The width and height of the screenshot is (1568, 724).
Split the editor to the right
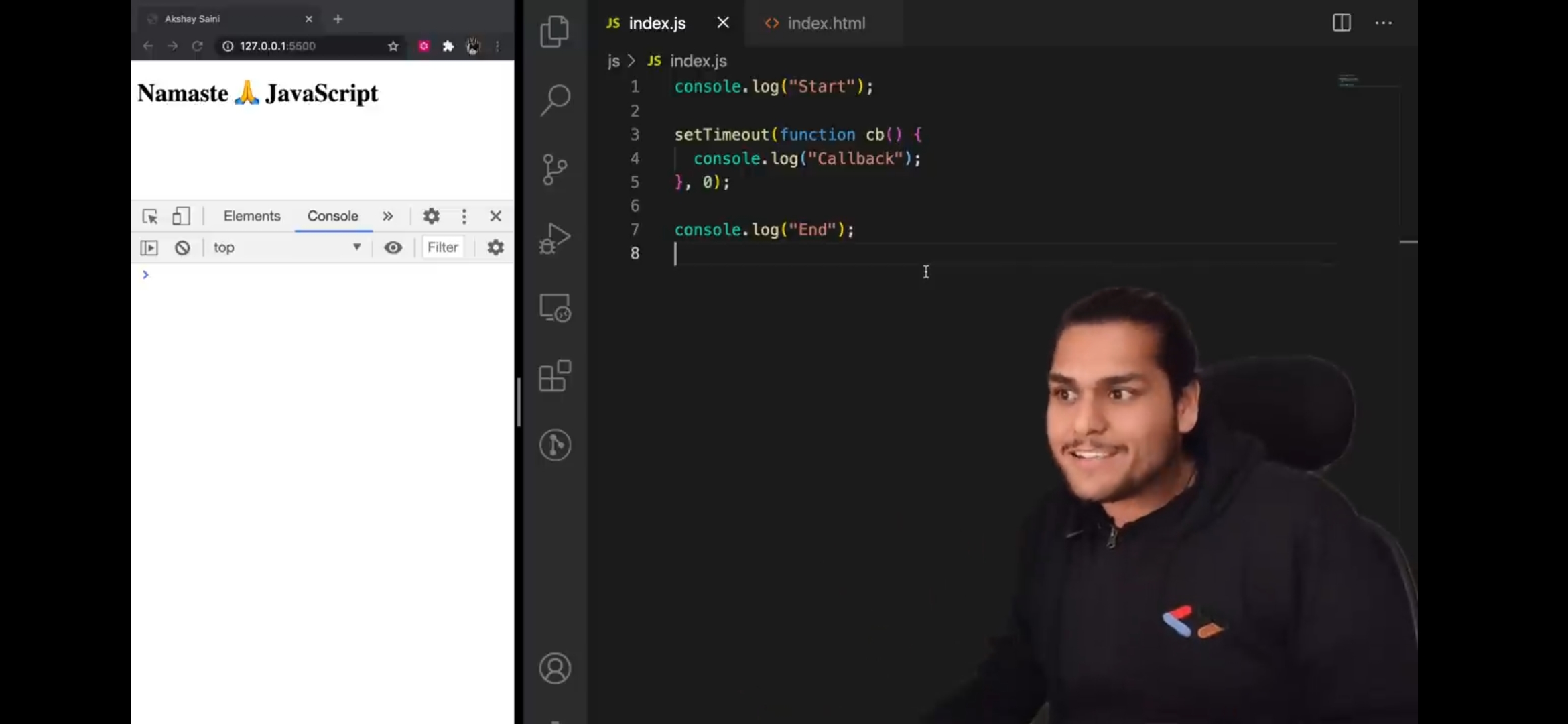(1342, 23)
